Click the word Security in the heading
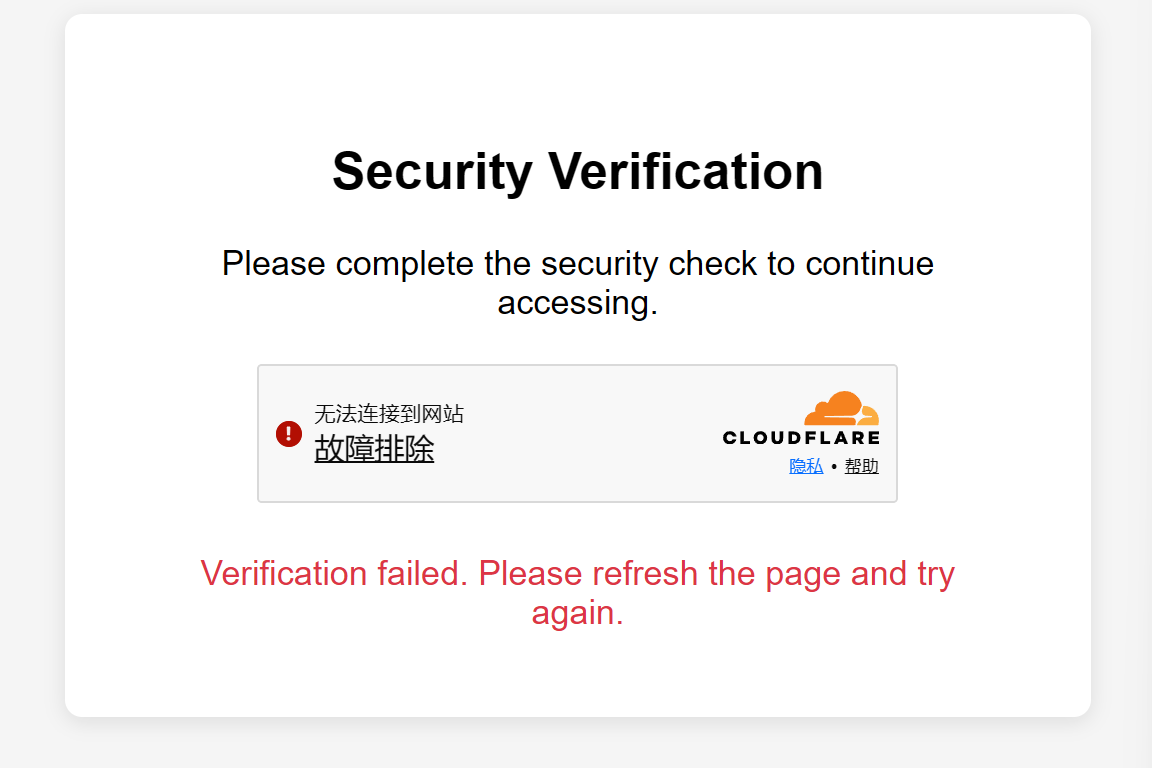The height and width of the screenshot is (768, 1152). tap(432, 171)
